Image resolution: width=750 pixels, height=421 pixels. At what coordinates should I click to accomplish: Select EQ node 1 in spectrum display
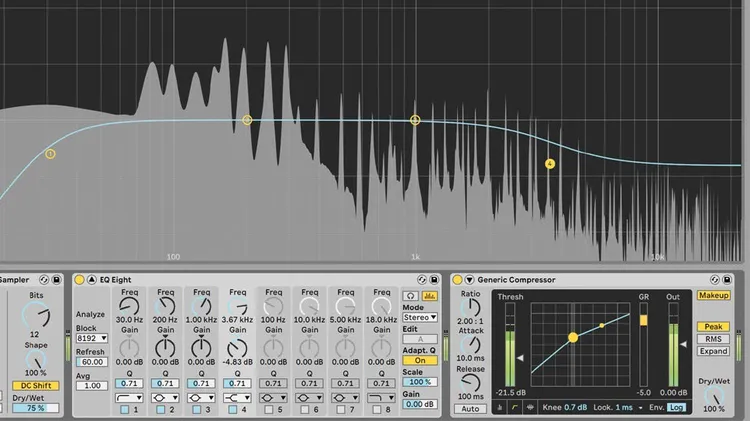tap(50, 154)
